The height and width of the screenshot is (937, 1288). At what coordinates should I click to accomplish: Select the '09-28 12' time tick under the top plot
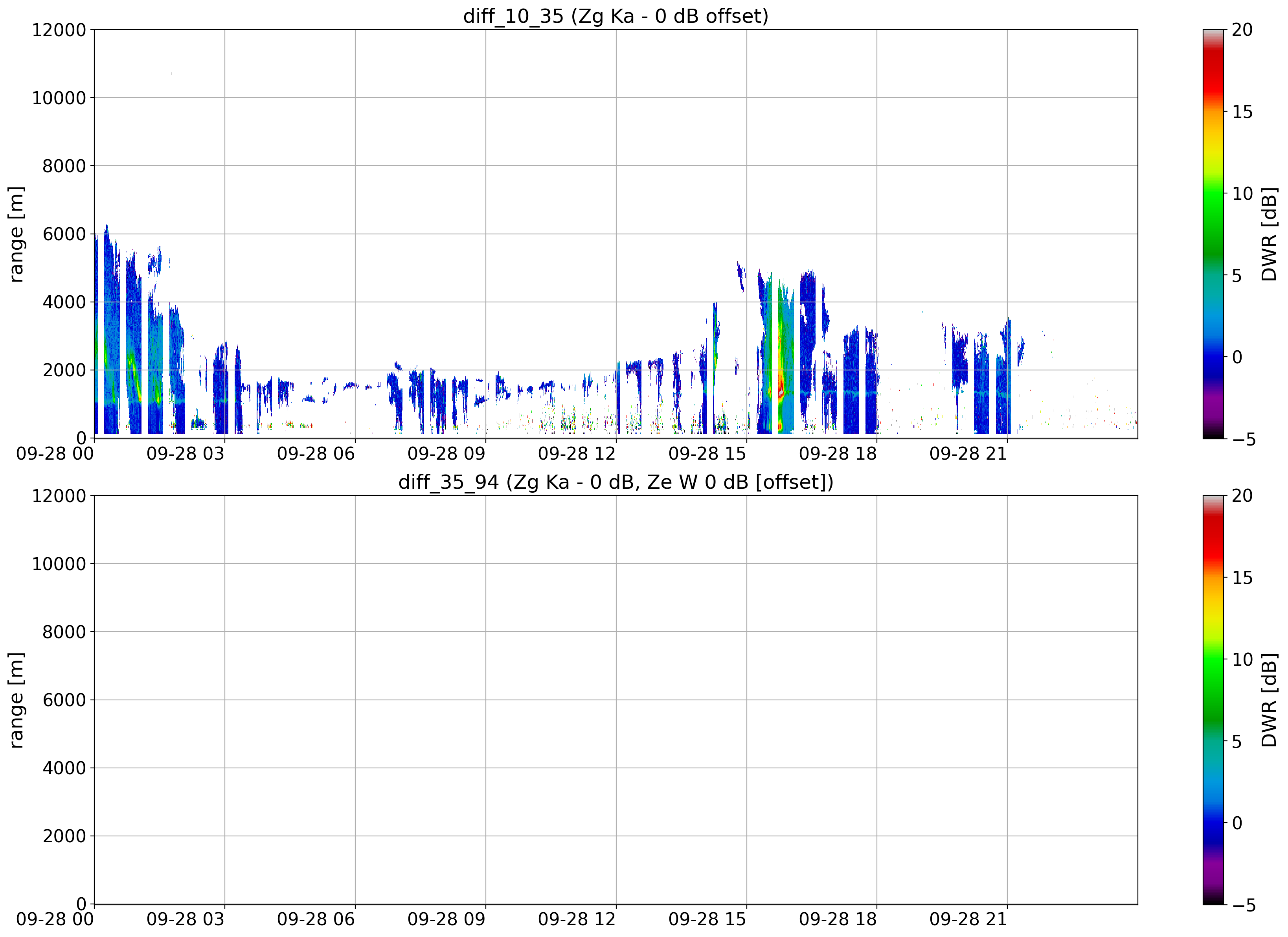[x=577, y=453]
